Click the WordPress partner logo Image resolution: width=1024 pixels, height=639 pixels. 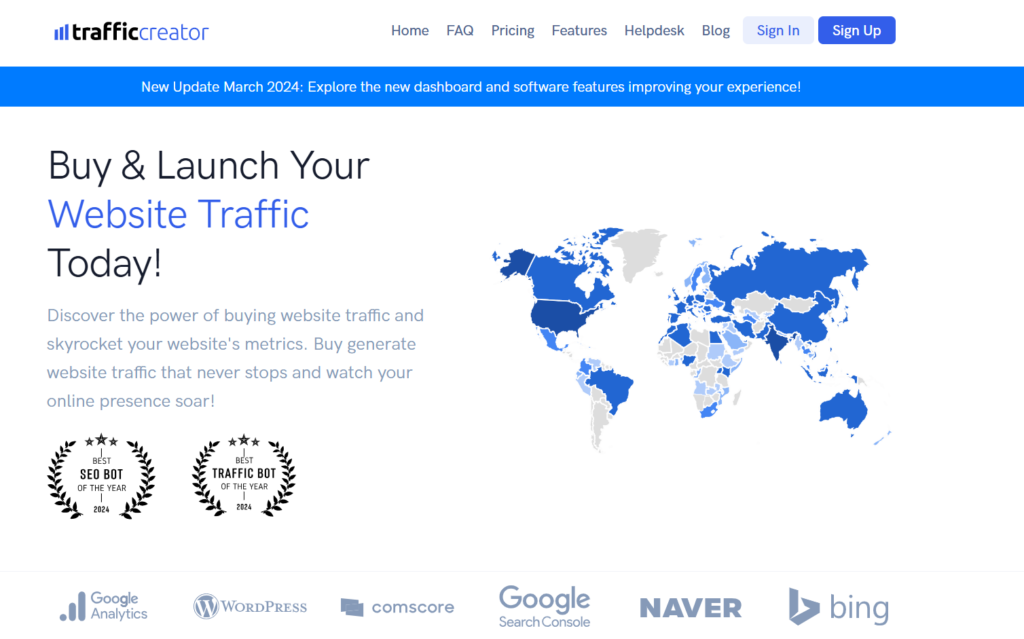tap(249, 606)
